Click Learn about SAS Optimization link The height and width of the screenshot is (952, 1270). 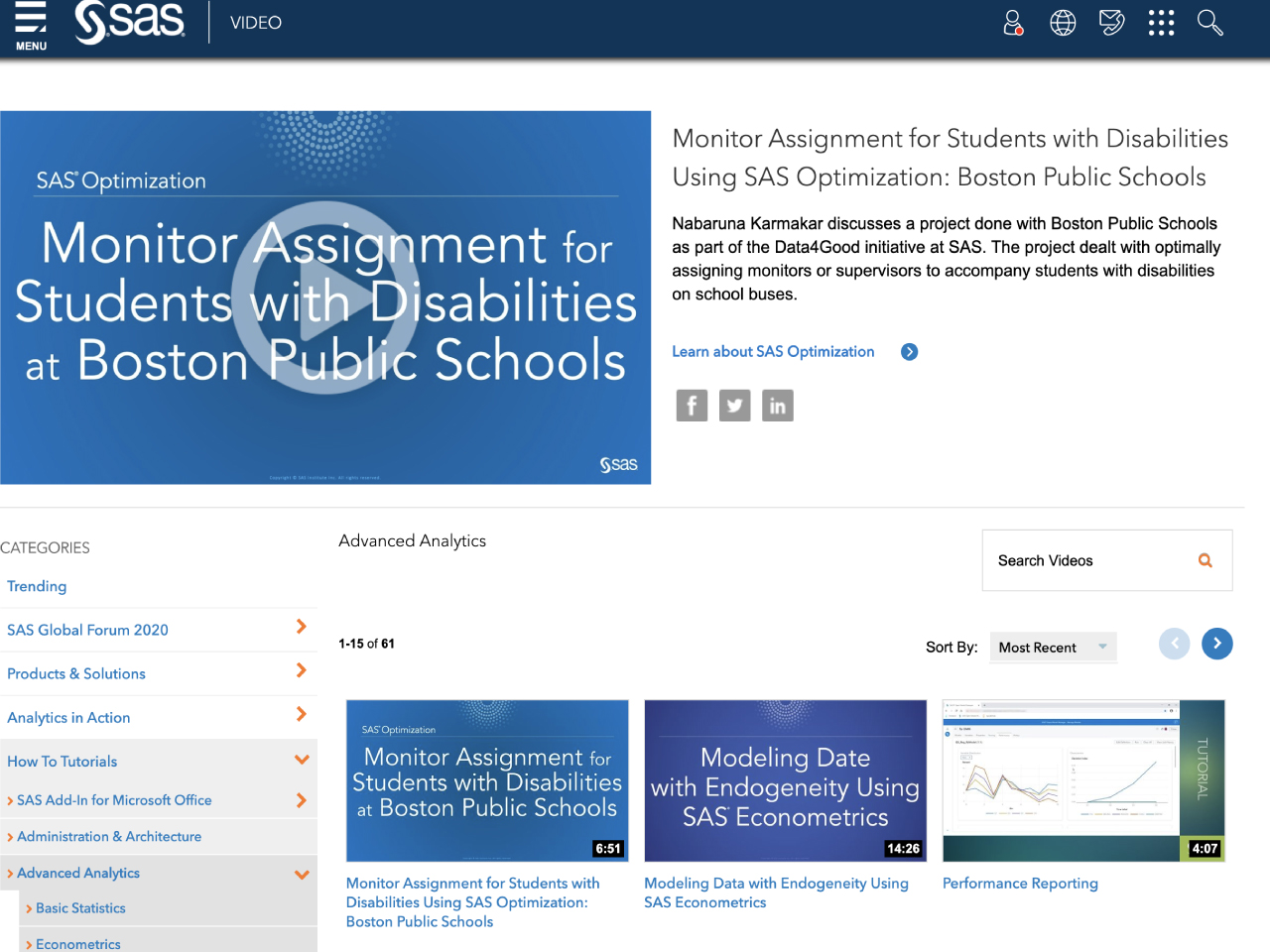click(773, 351)
